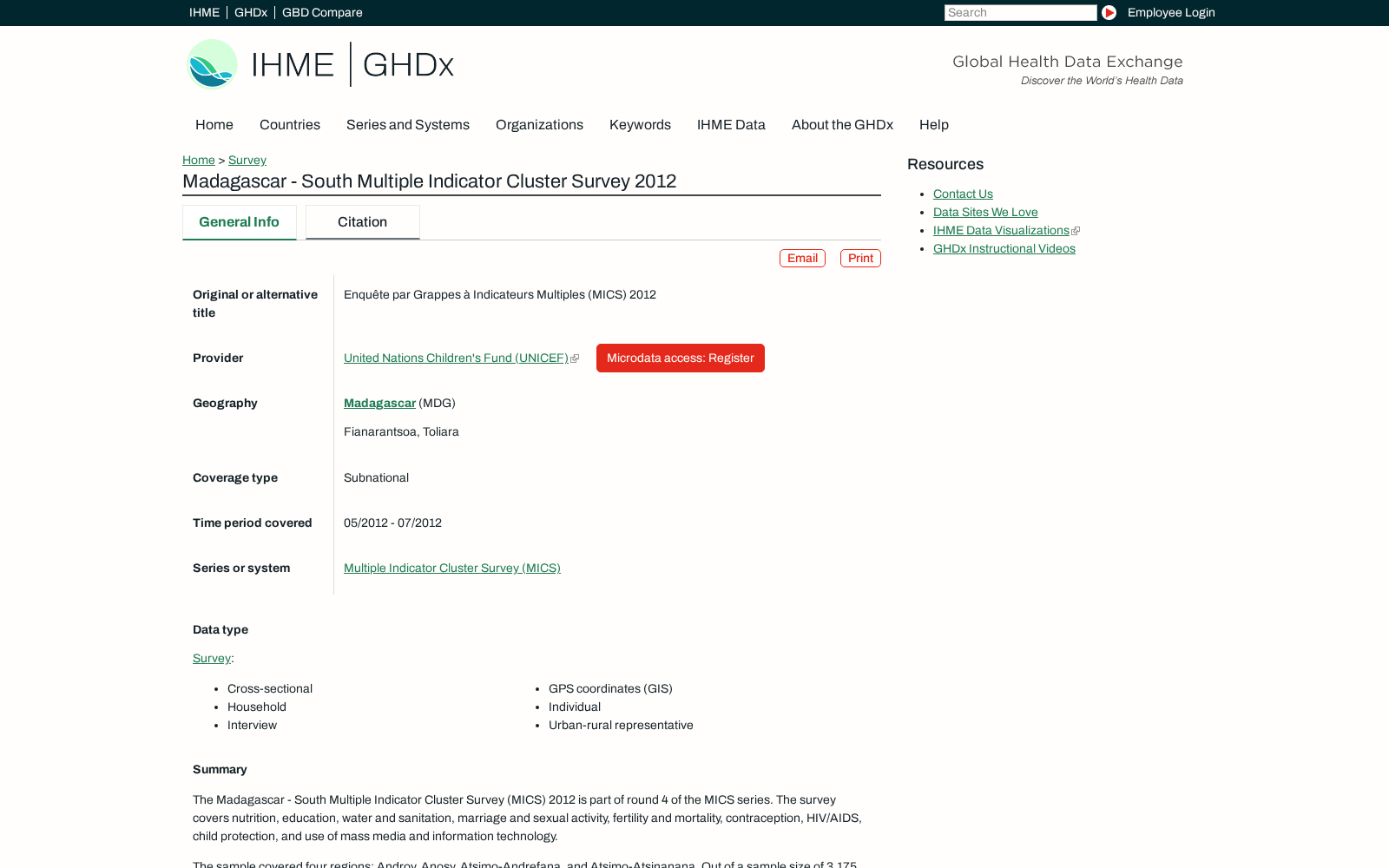The width and height of the screenshot is (1389, 868).
Task: Go to Home in main navigation
Action: click(x=214, y=125)
